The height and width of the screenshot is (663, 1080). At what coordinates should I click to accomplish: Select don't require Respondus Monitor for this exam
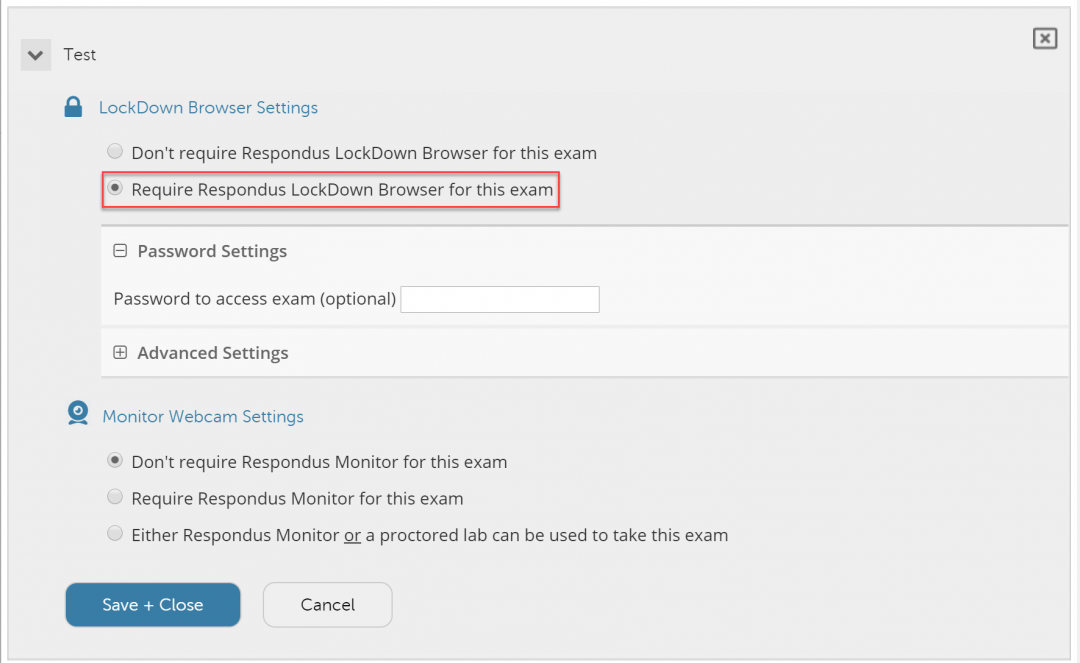tap(114, 460)
